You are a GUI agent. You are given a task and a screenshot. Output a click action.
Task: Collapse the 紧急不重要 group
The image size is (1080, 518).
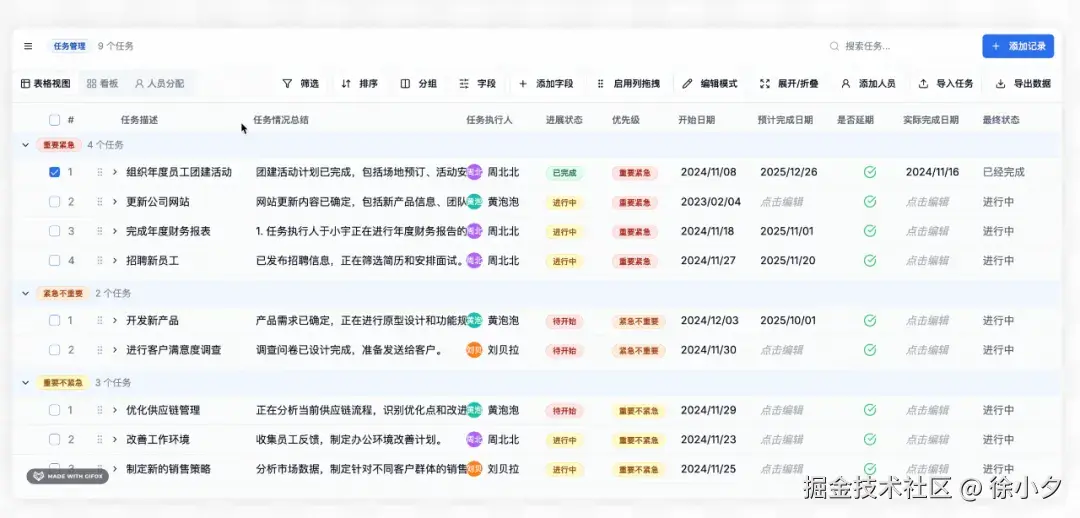(25, 293)
